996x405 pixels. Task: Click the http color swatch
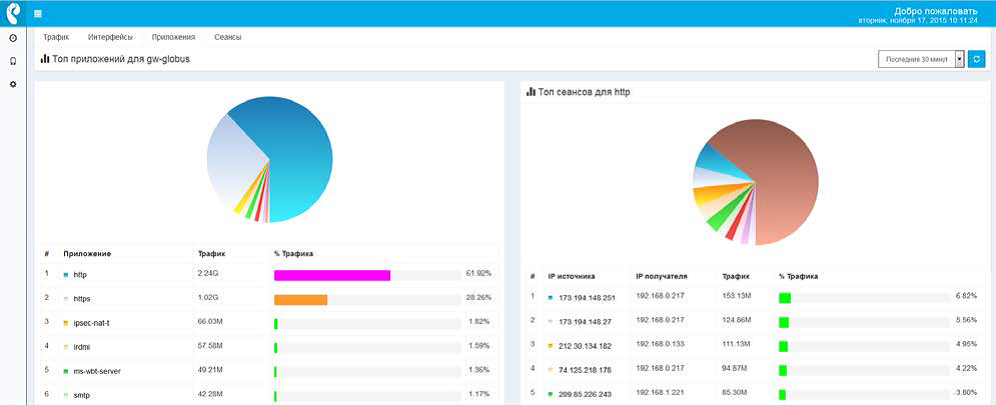click(x=65, y=275)
